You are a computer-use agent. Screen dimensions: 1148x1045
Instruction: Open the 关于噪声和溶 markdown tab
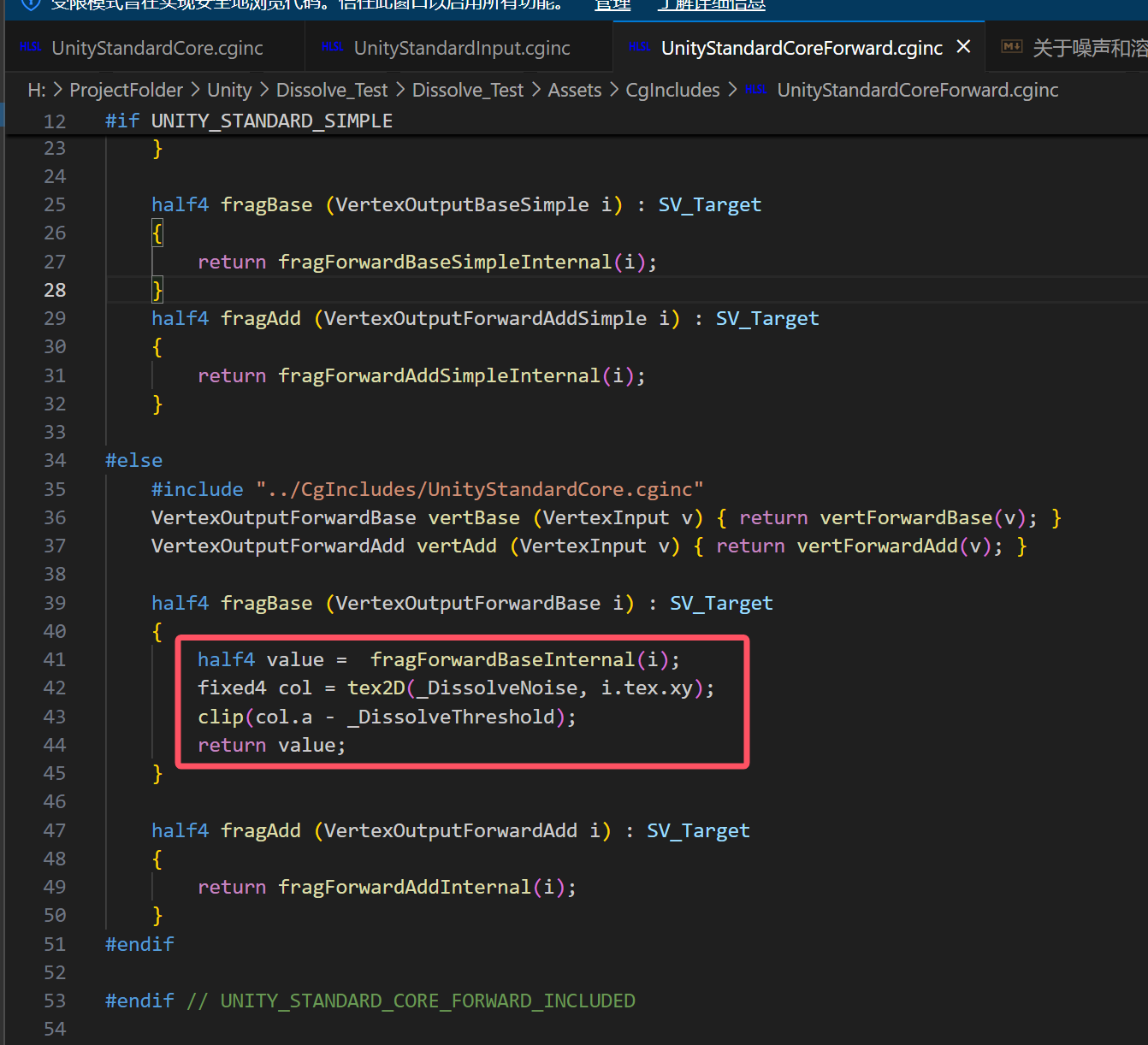pyautogui.click(x=1089, y=48)
